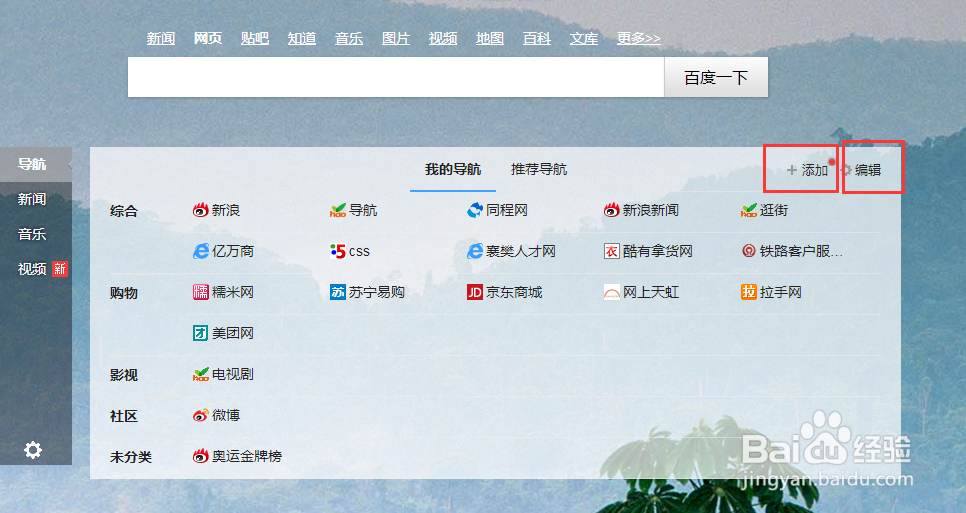Switch to 我的导航 tab
Viewport: 966px width, 513px height.
point(453,169)
